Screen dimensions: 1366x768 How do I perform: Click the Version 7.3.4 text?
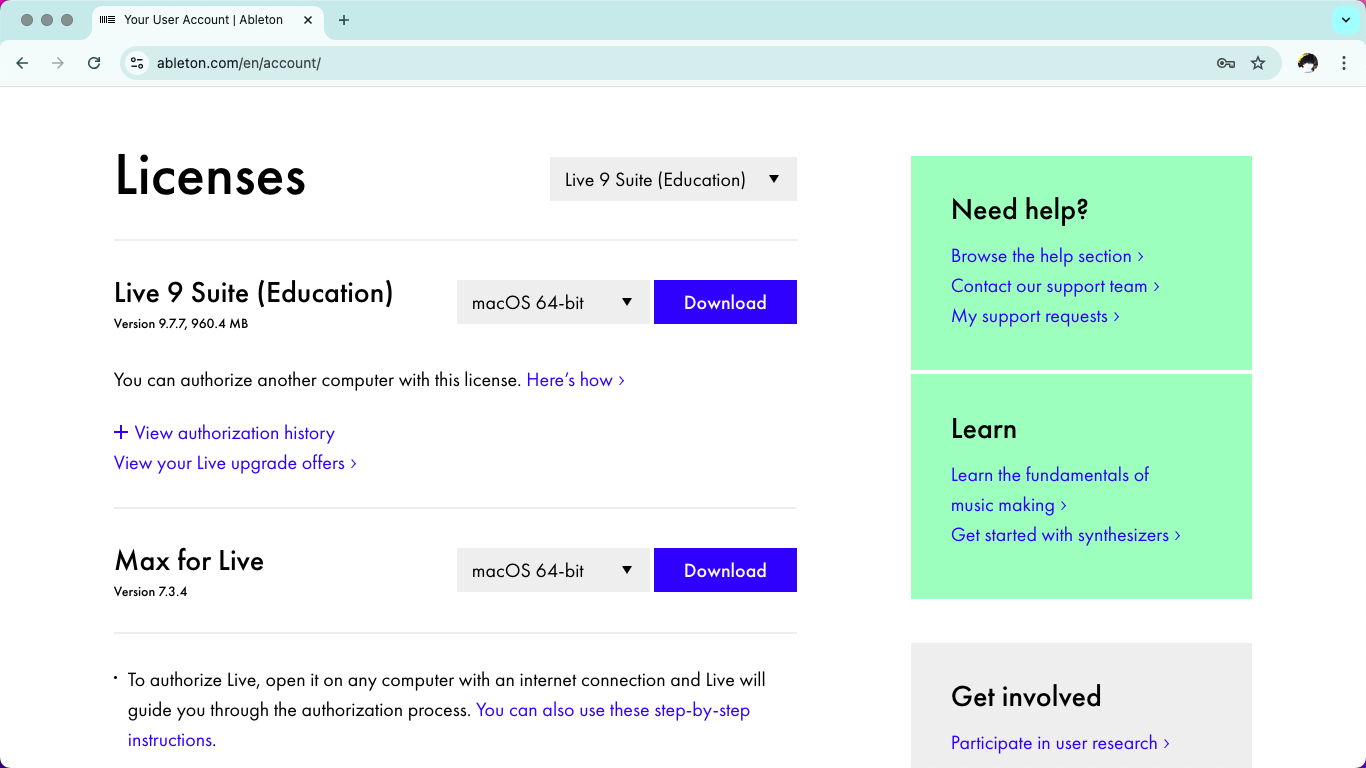(x=151, y=592)
